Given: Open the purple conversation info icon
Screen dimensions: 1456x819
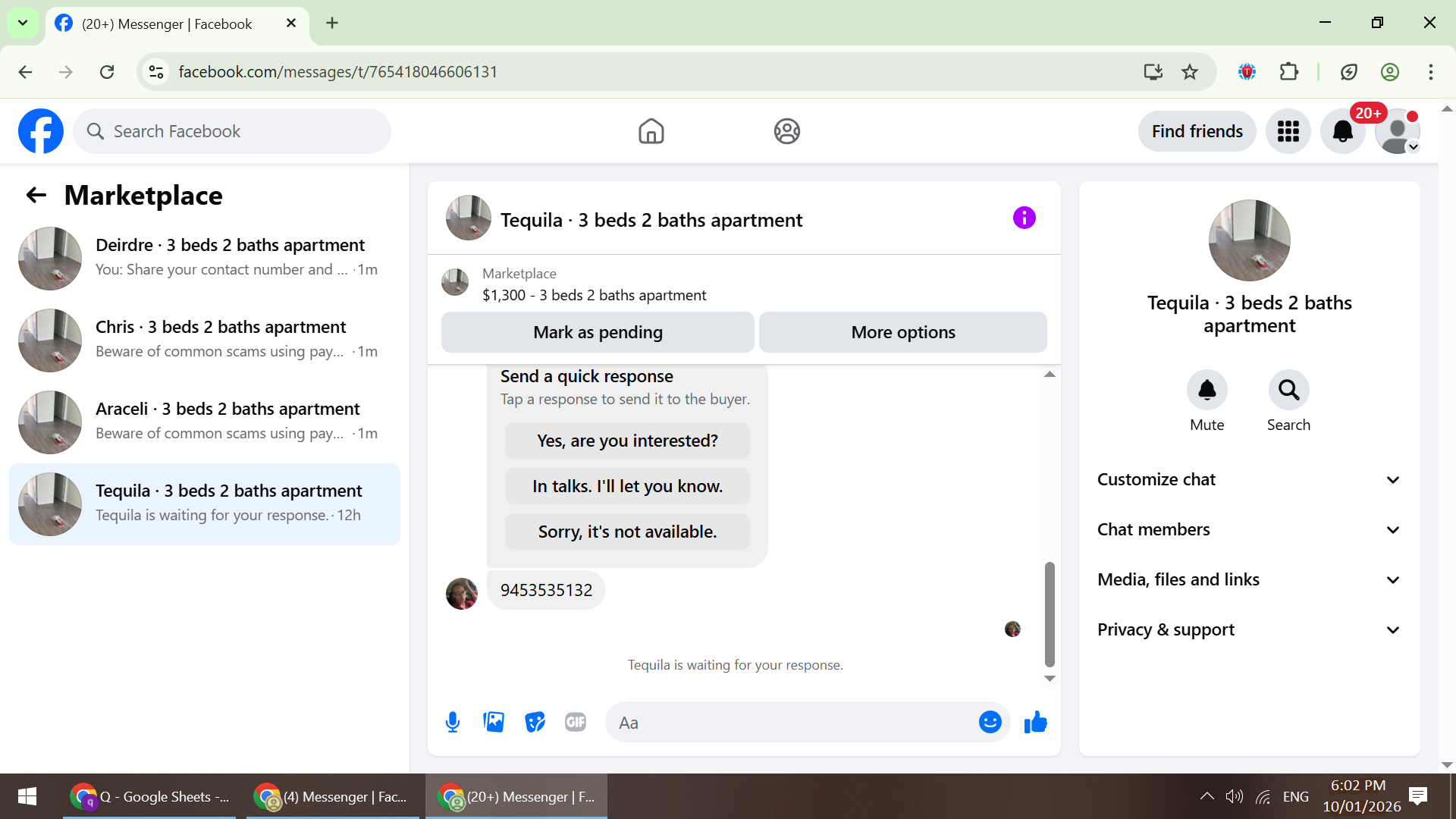Looking at the screenshot, I should (1024, 218).
